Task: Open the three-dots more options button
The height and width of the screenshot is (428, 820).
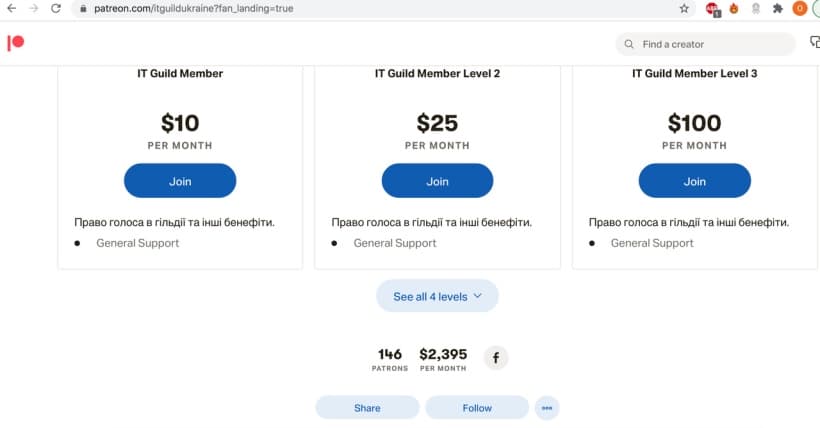Action: [x=547, y=408]
